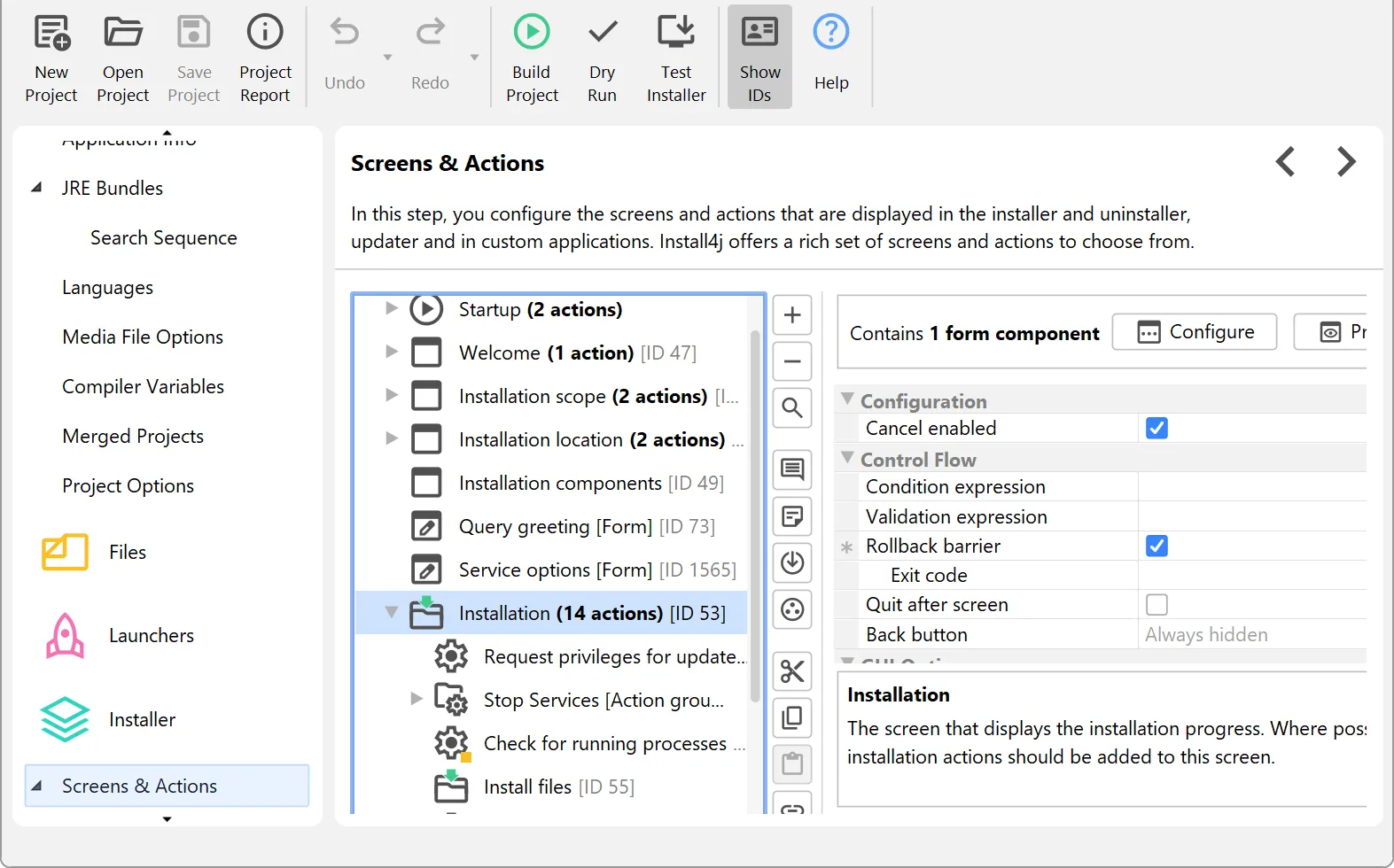Select Merged Projects in the sidebar
Image resolution: width=1394 pixels, height=868 pixels.
click(133, 437)
